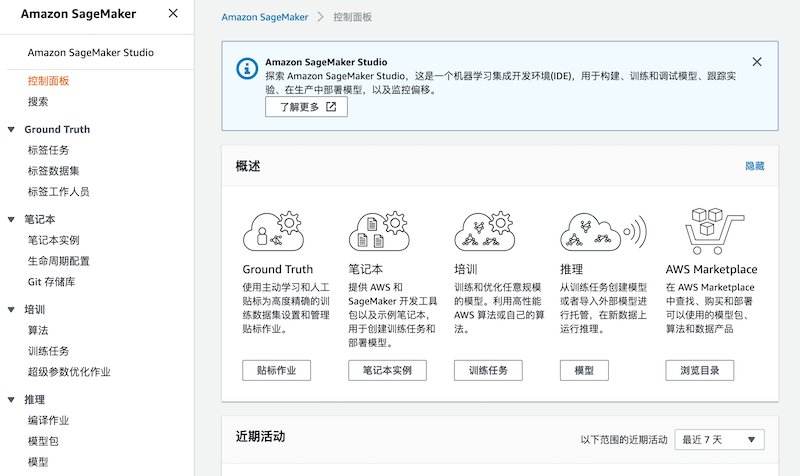Open 笔记本实例 in sidebar
This screenshot has width=800, height=476.
click(54, 240)
